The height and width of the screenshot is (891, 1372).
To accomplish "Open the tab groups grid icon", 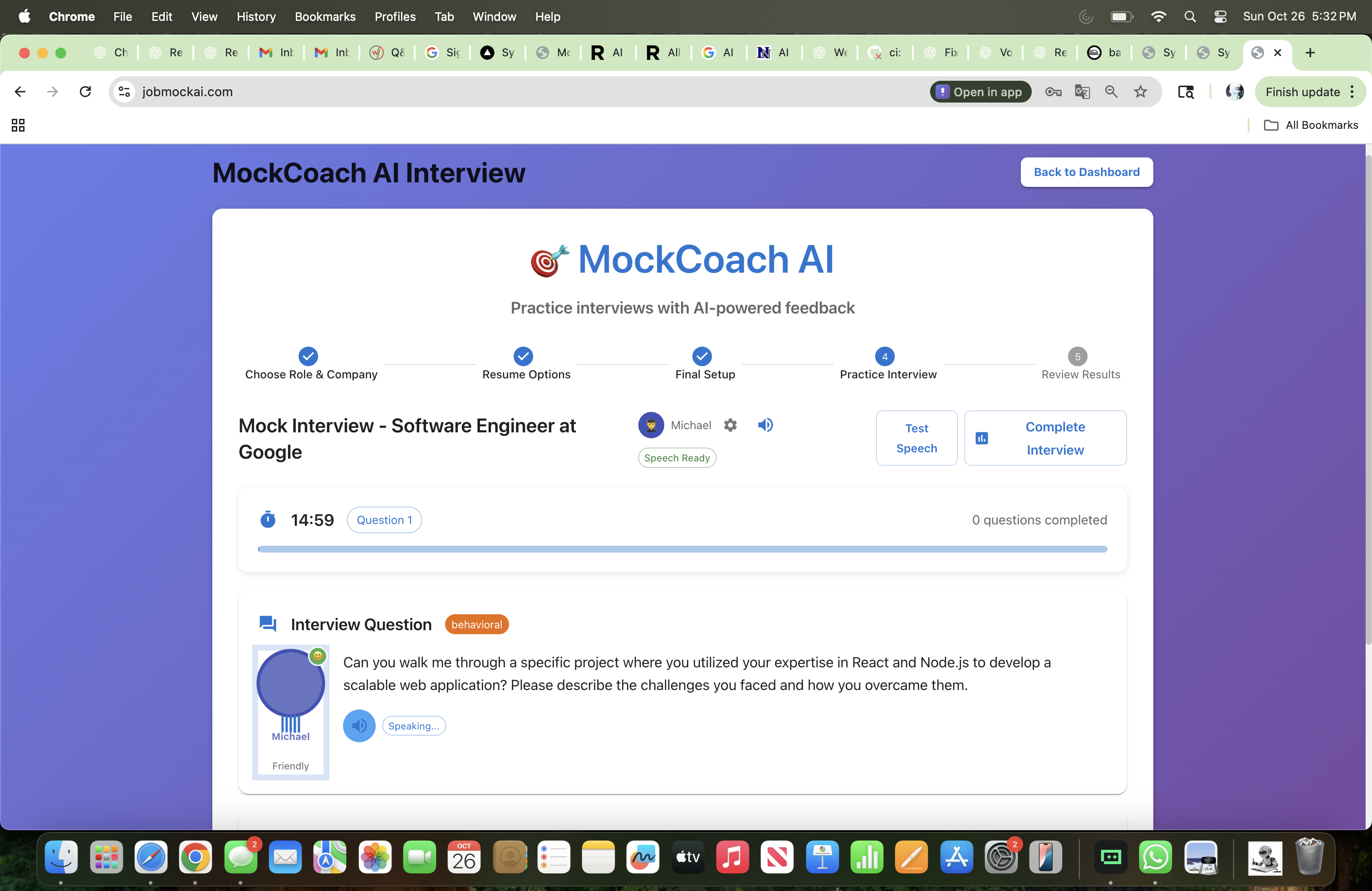I will coord(17,125).
